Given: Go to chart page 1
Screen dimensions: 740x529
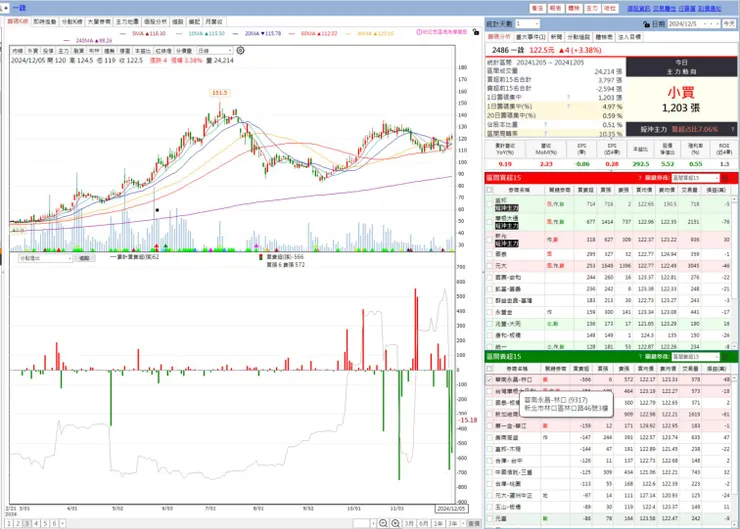Looking at the screenshot, I should point(9,523).
